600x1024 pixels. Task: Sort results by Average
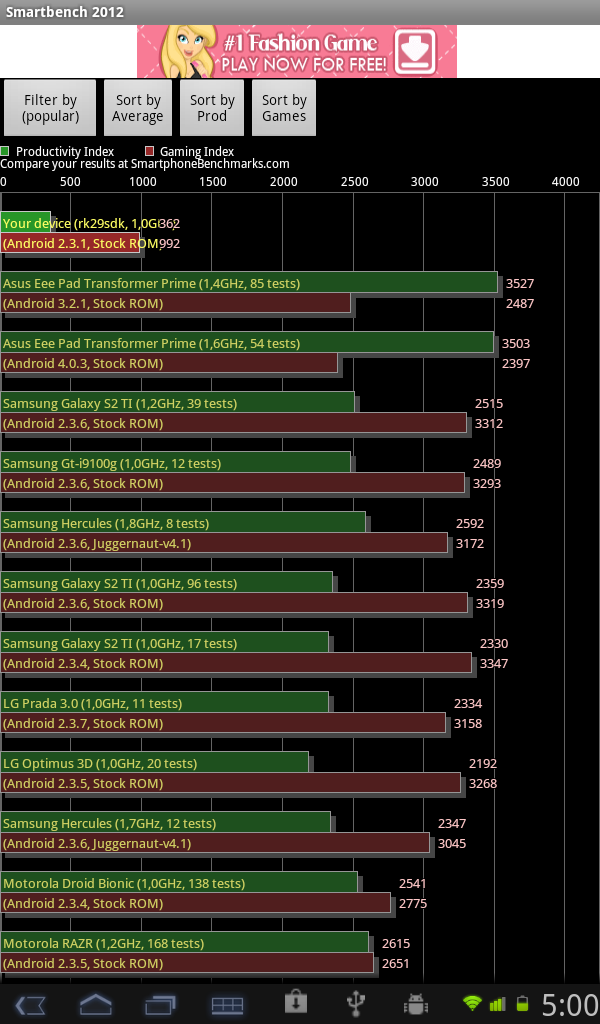138,108
